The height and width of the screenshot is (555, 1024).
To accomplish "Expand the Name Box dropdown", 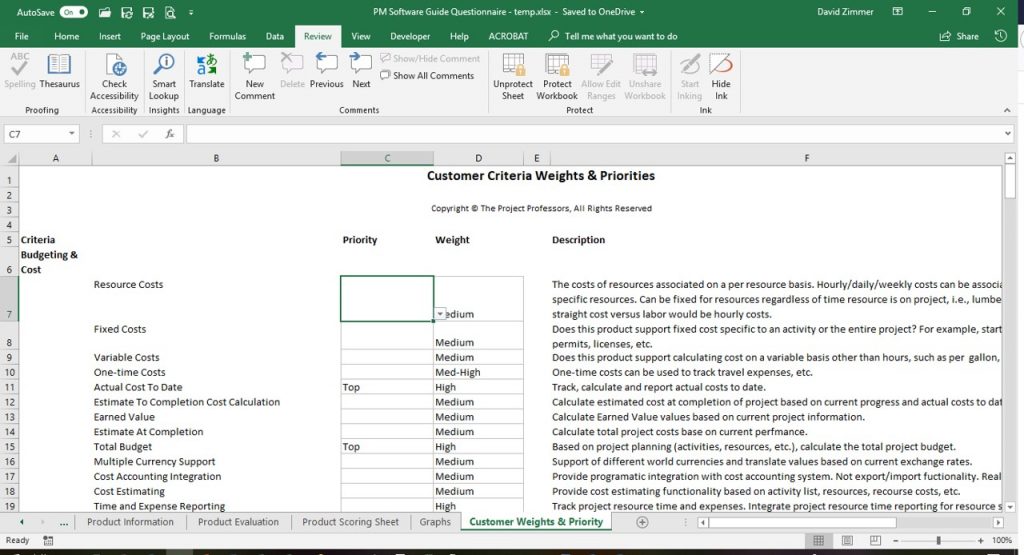I will pos(72,134).
